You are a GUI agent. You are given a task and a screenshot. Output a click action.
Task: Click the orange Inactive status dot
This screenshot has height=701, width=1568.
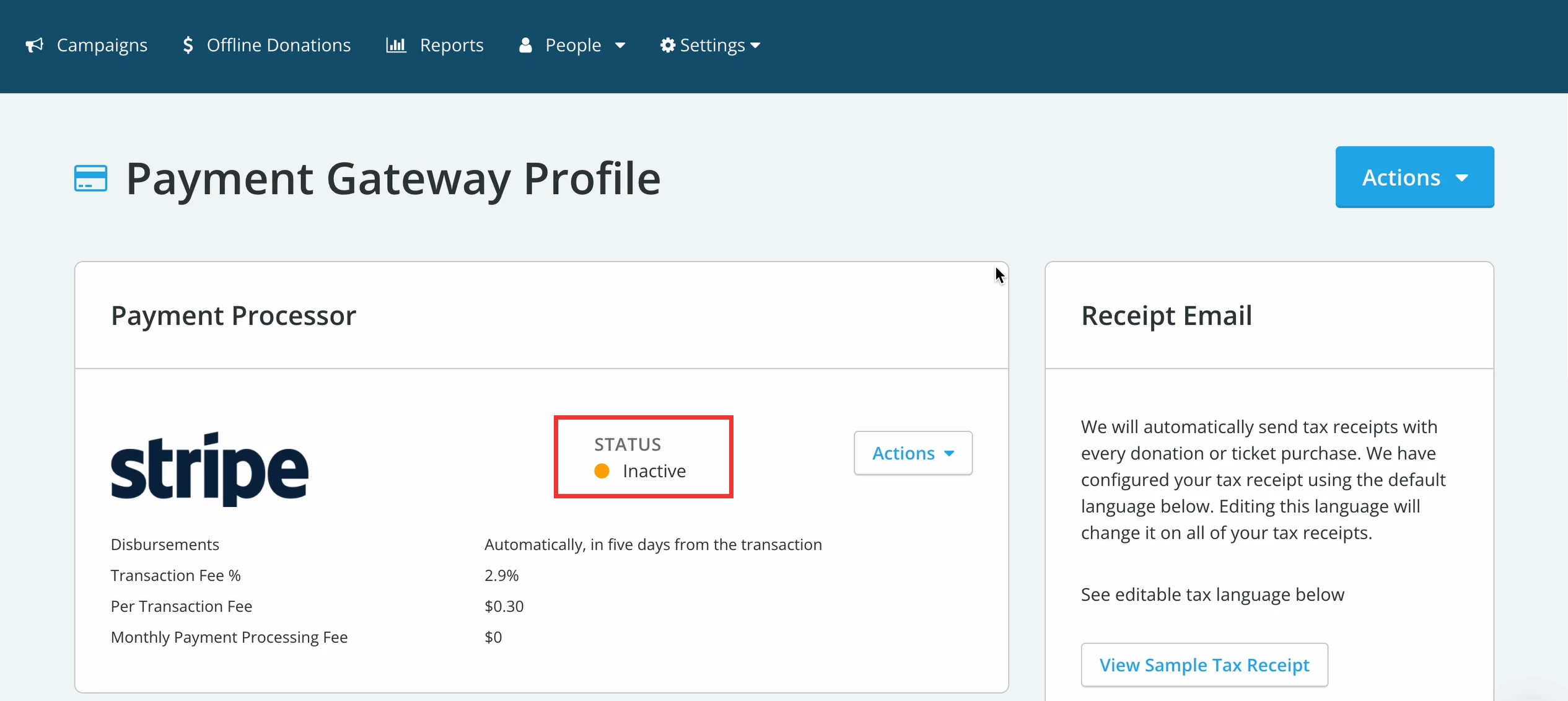tap(602, 471)
